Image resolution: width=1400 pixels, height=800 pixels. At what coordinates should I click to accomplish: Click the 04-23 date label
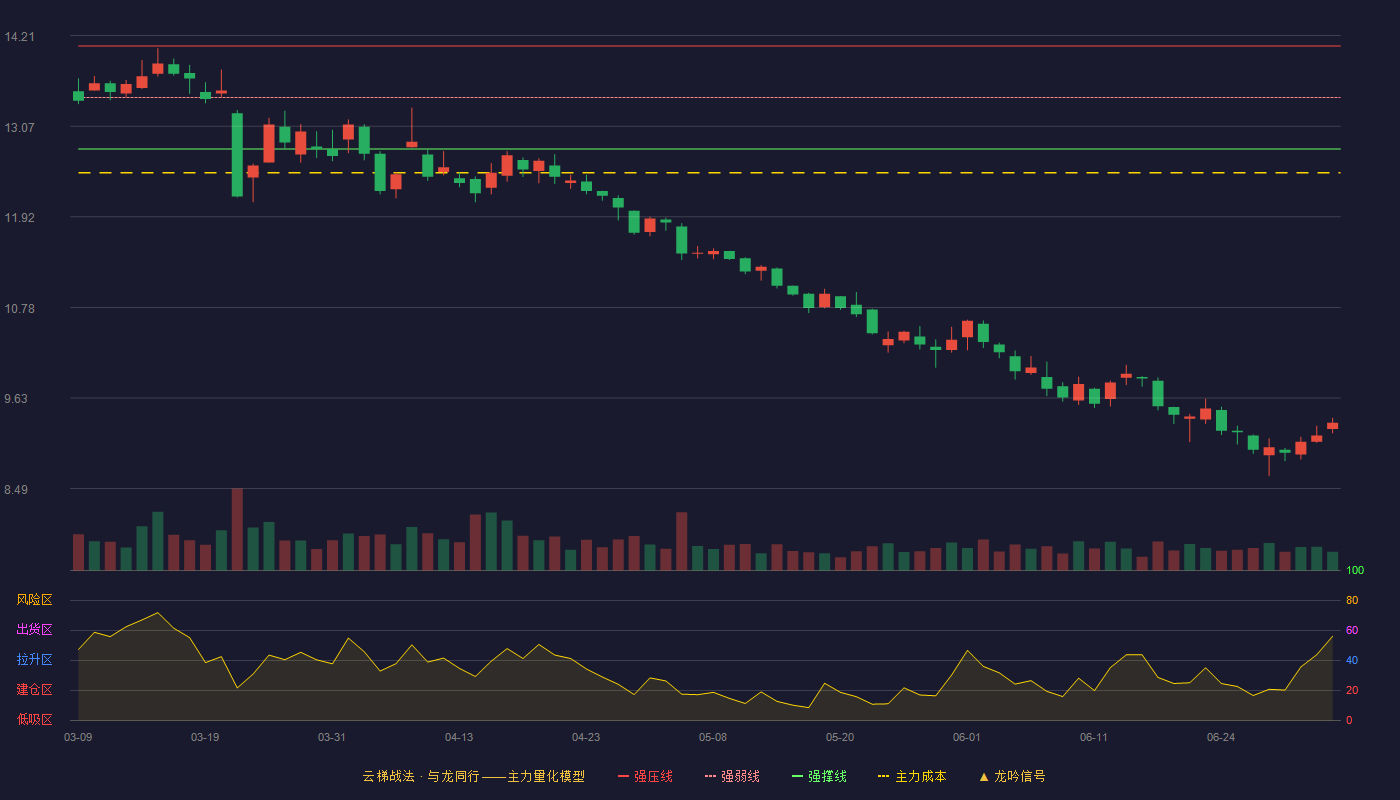586,737
